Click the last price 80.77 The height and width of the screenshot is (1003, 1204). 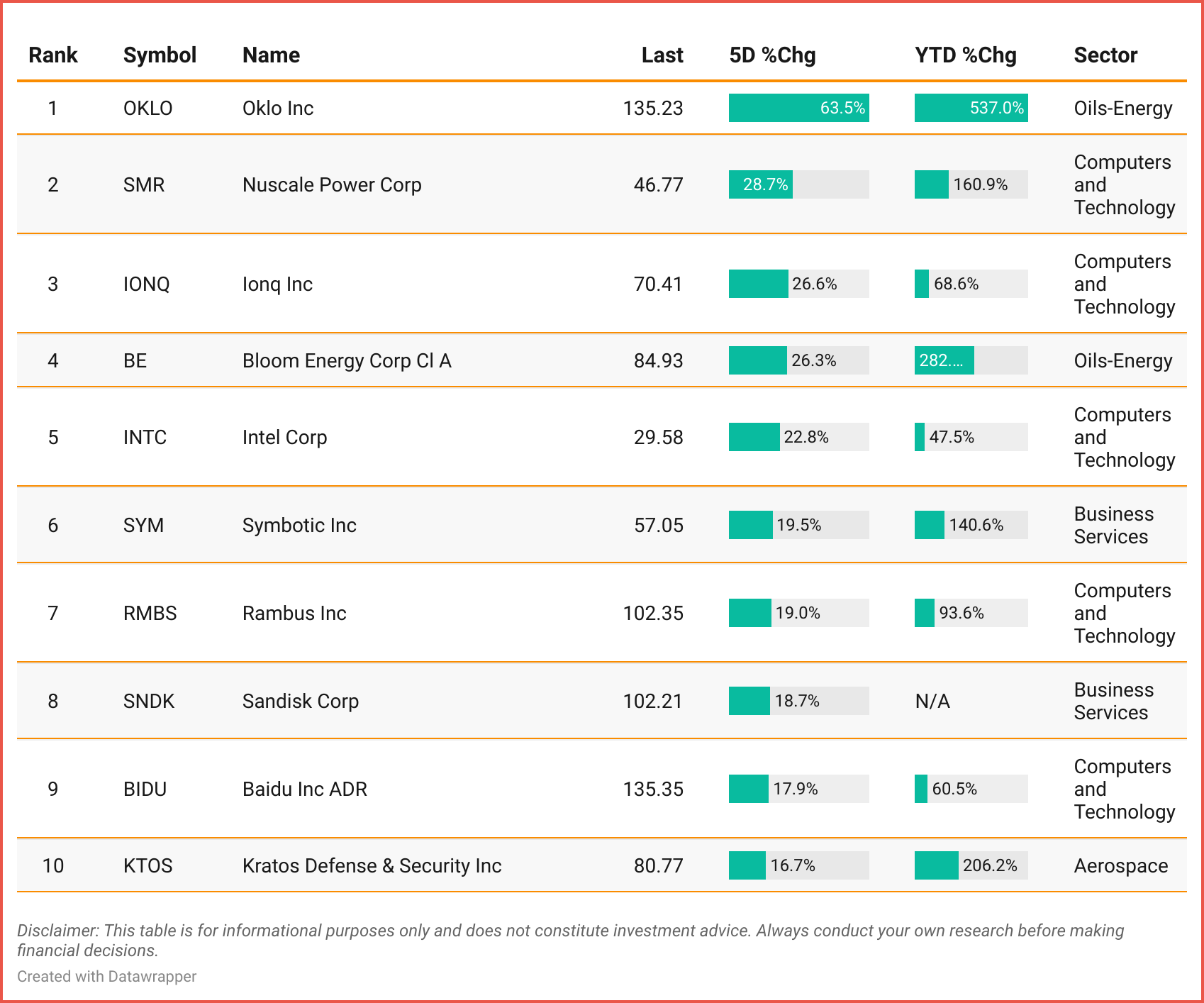click(x=659, y=865)
